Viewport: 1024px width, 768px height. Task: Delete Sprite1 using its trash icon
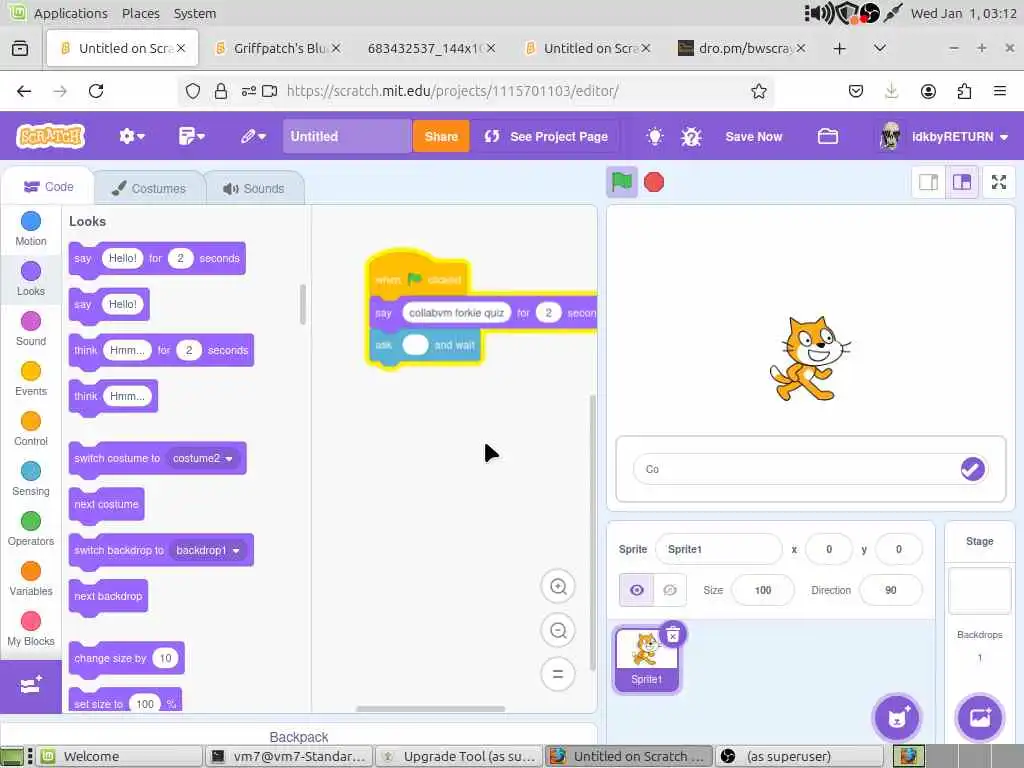tap(673, 635)
